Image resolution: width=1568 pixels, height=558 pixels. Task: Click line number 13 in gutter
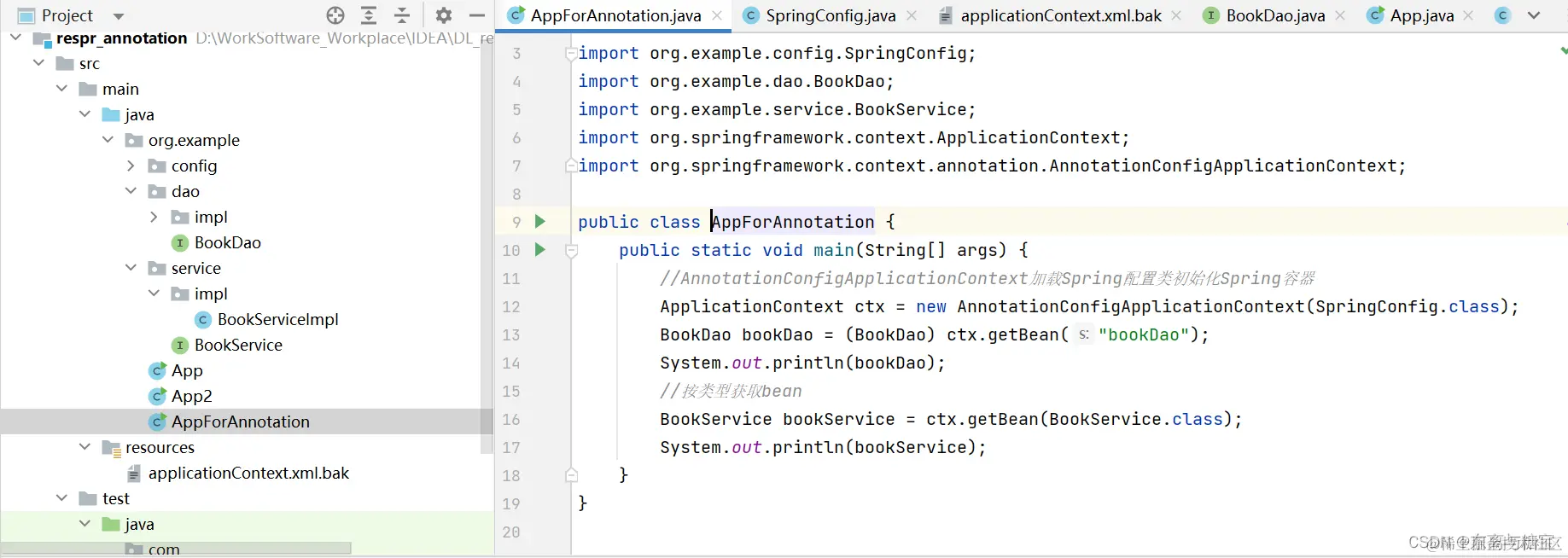coord(511,335)
